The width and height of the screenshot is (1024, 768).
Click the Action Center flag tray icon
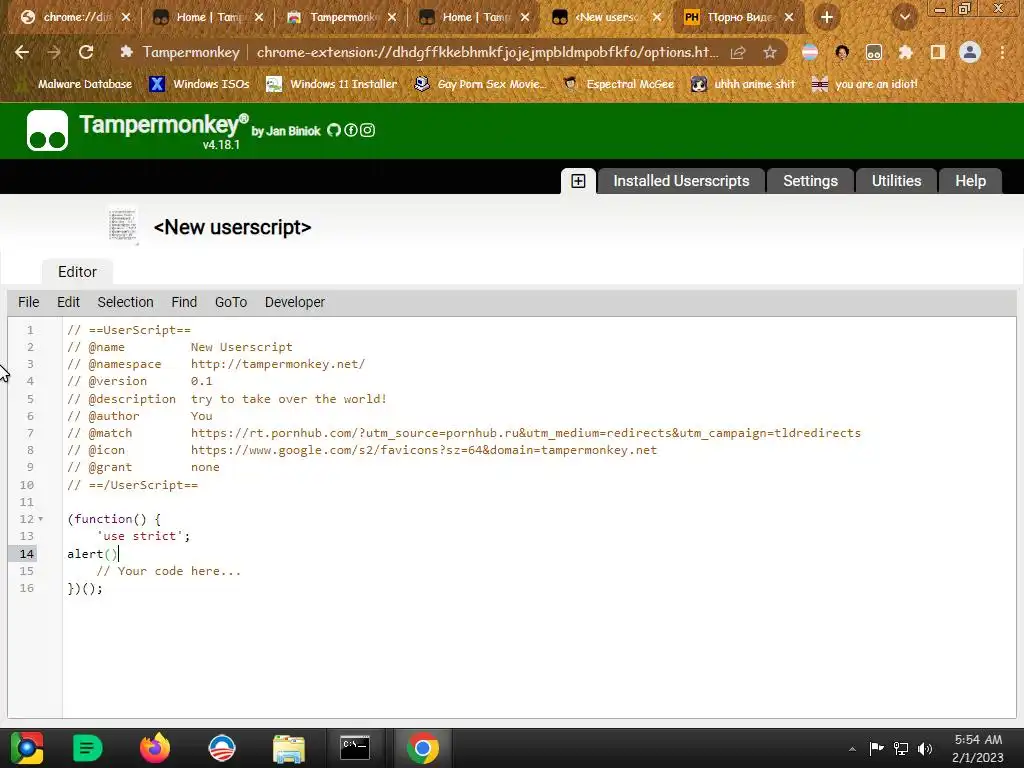point(876,748)
